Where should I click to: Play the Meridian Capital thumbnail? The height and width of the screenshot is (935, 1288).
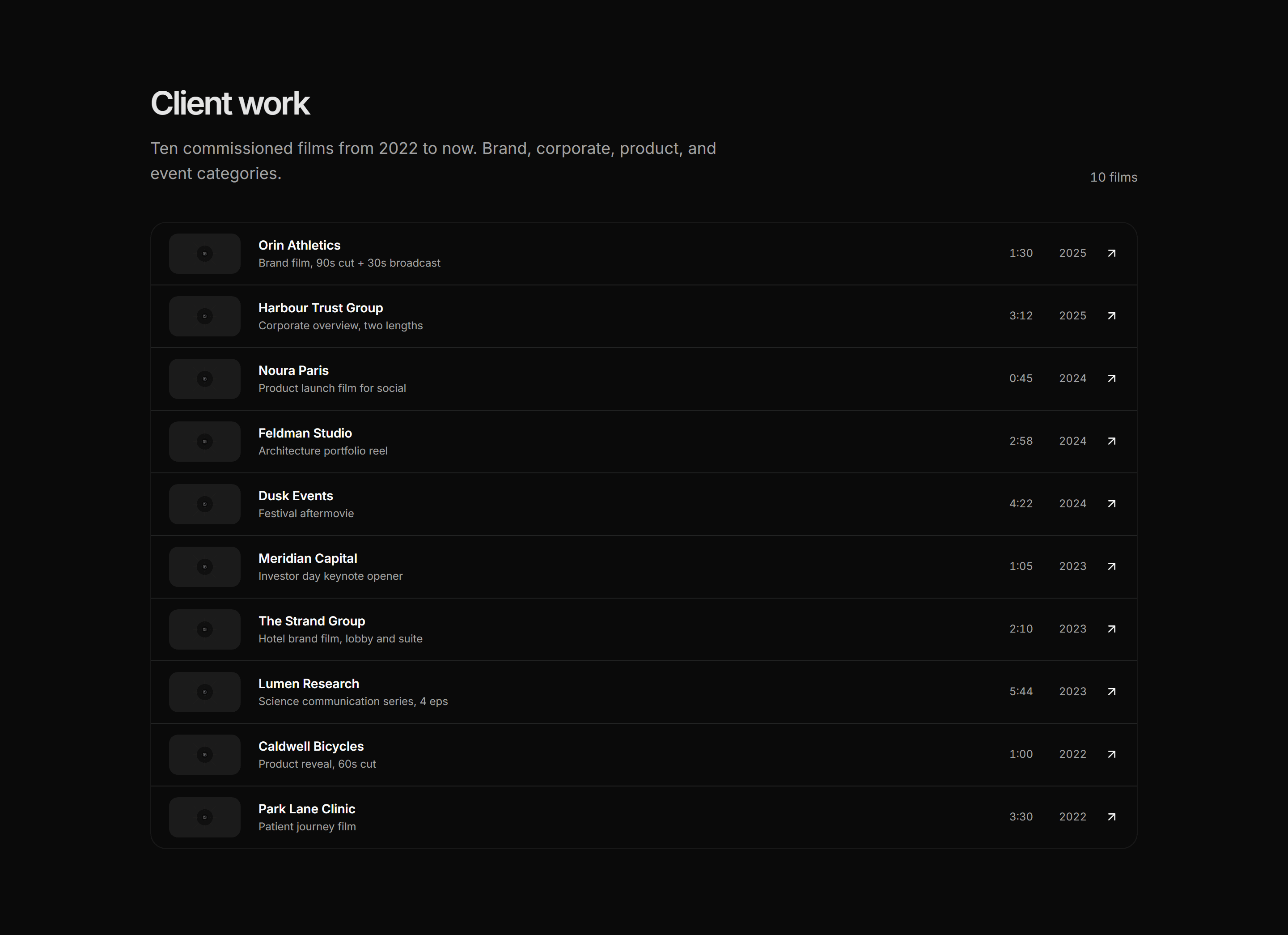204,567
